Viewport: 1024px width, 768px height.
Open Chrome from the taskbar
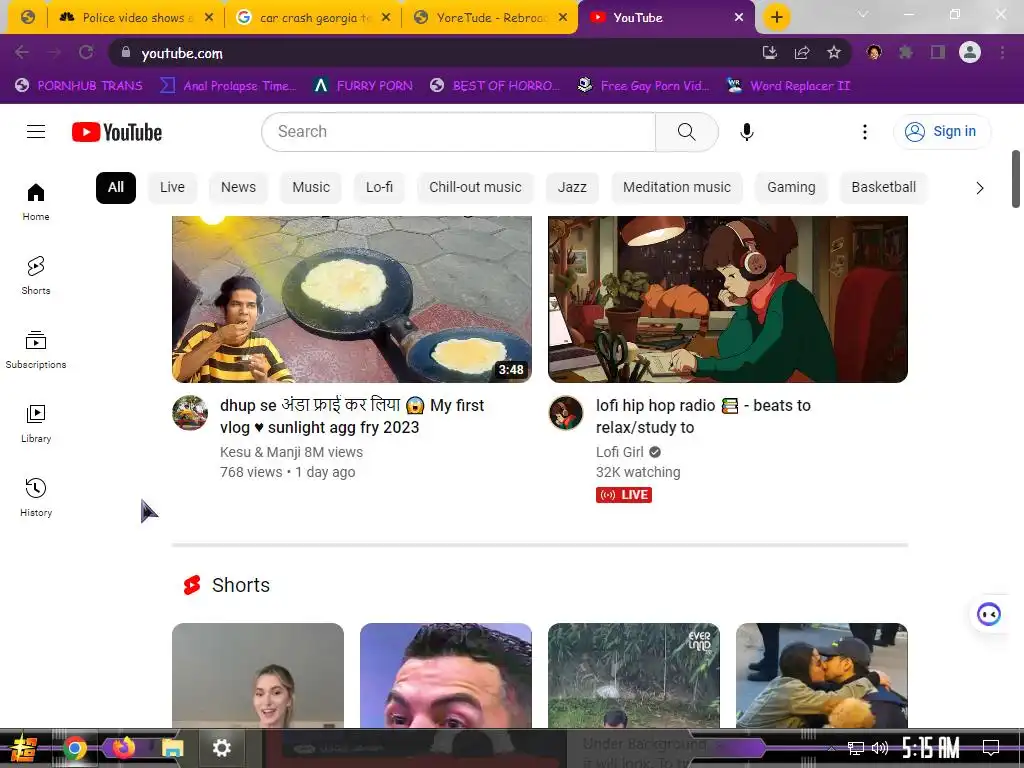[x=75, y=748]
